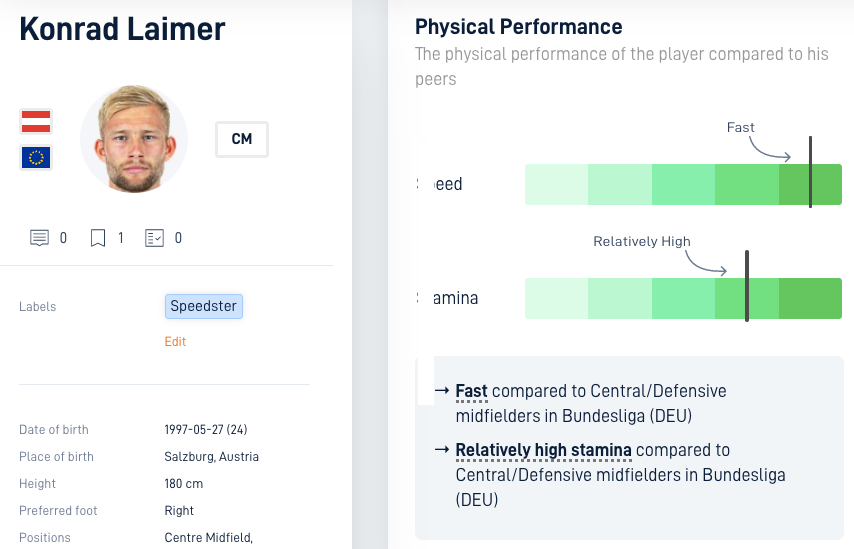The width and height of the screenshot is (854, 549).
Task: Click Konrad Laimer's profile photo
Action: 134,138
